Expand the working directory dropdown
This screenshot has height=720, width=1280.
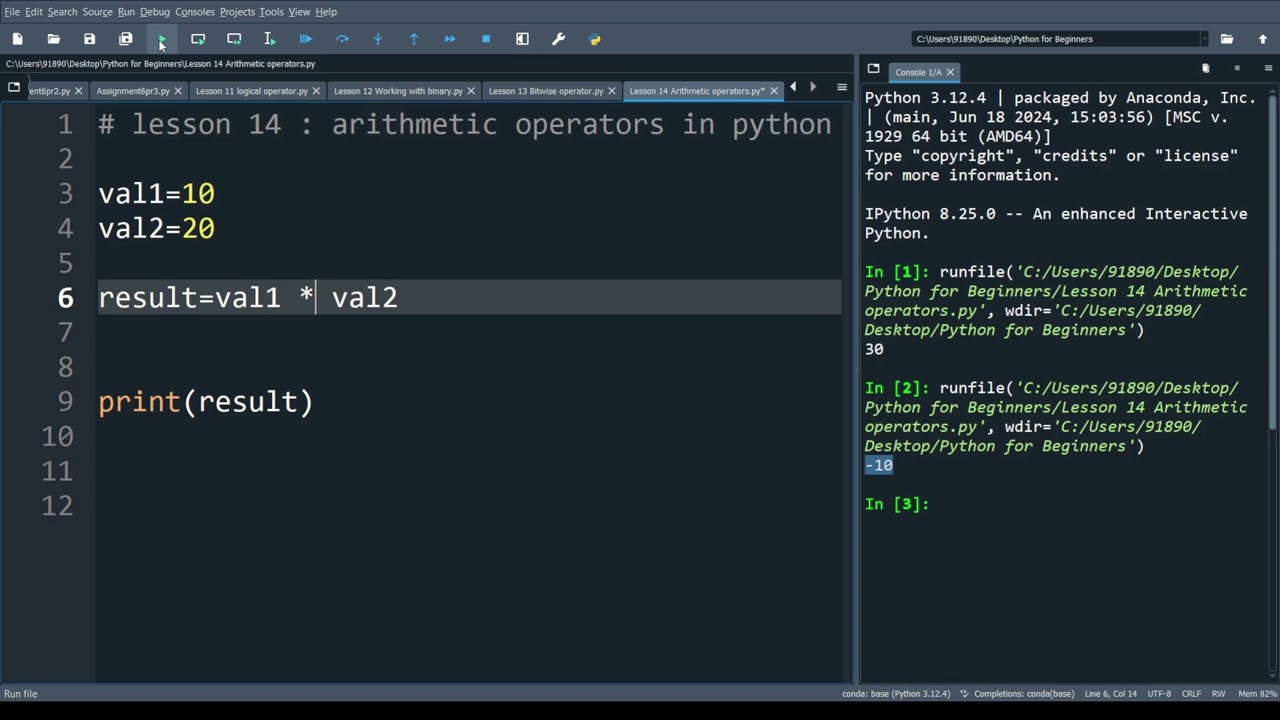(x=1203, y=39)
